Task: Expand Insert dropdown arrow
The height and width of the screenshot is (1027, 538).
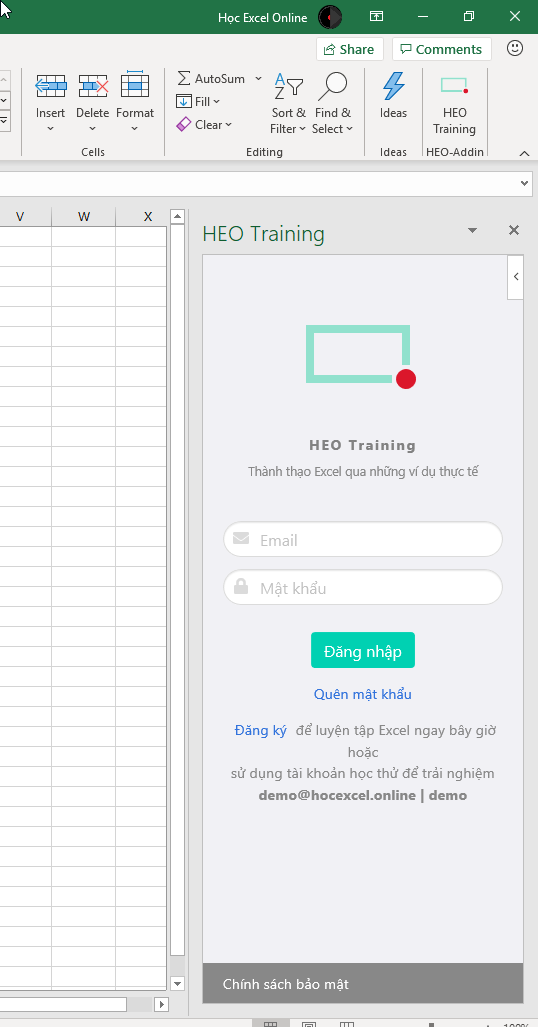Action: pyautogui.click(x=50, y=129)
